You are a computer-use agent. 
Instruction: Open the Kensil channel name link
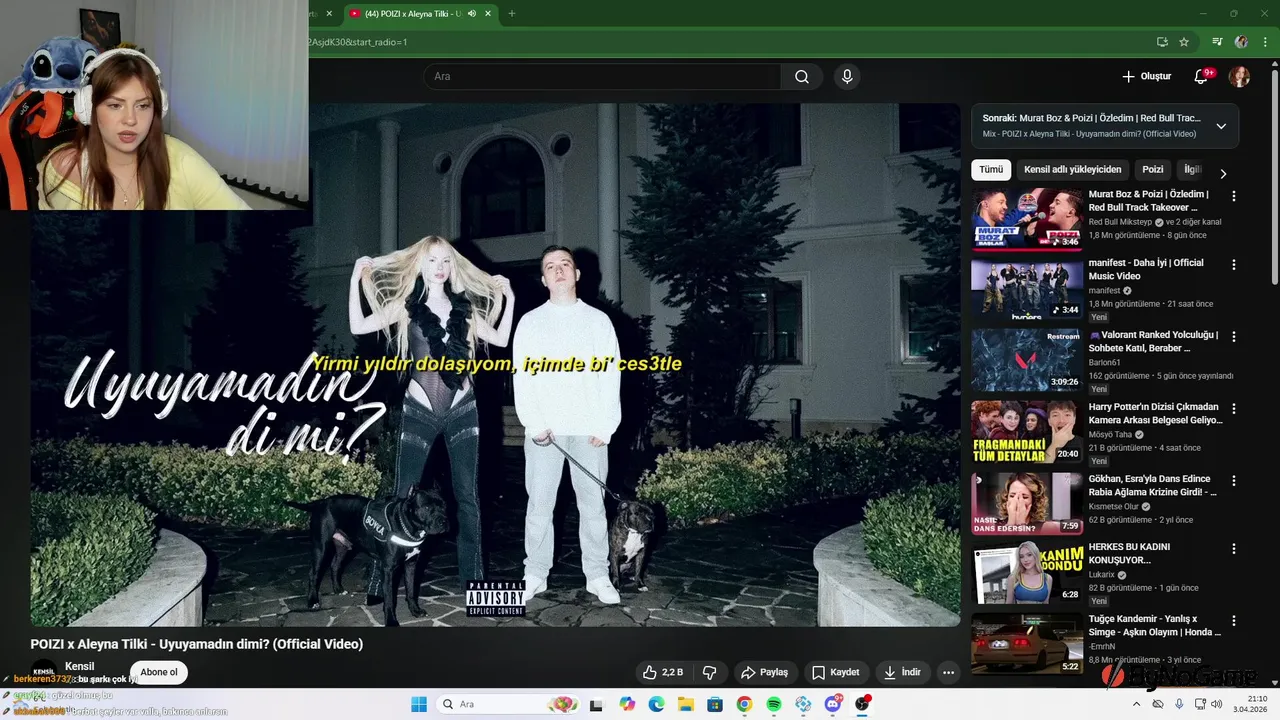pyautogui.click(x=80, y=666)
